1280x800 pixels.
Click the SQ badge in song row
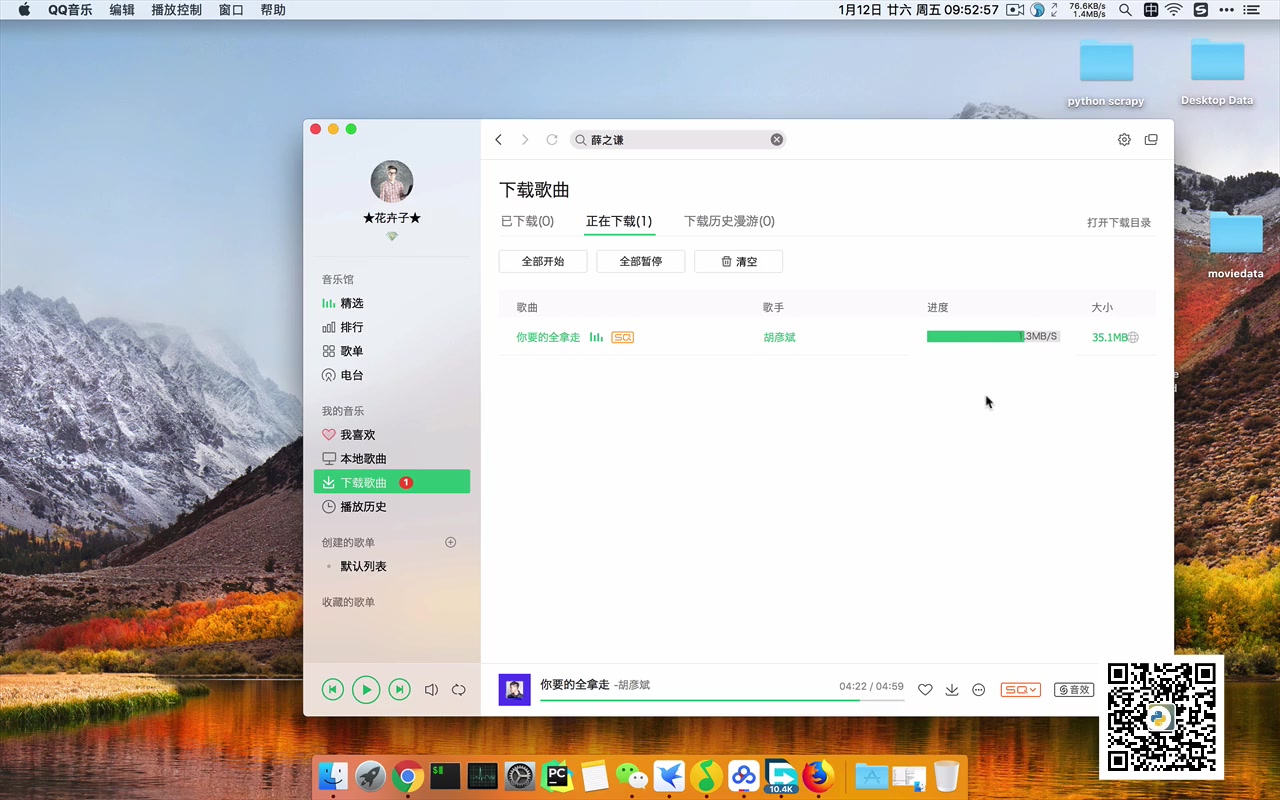(622, 337)
